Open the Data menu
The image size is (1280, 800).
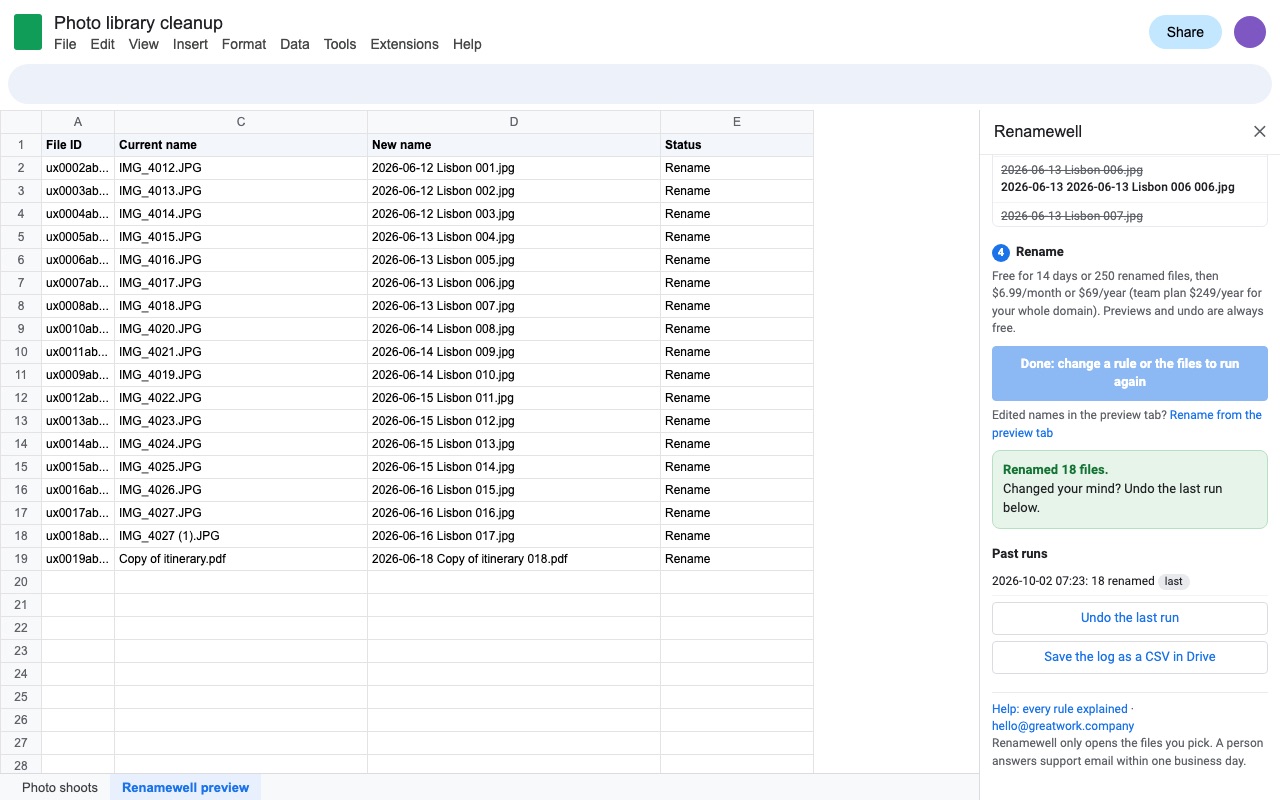point(295,44)
